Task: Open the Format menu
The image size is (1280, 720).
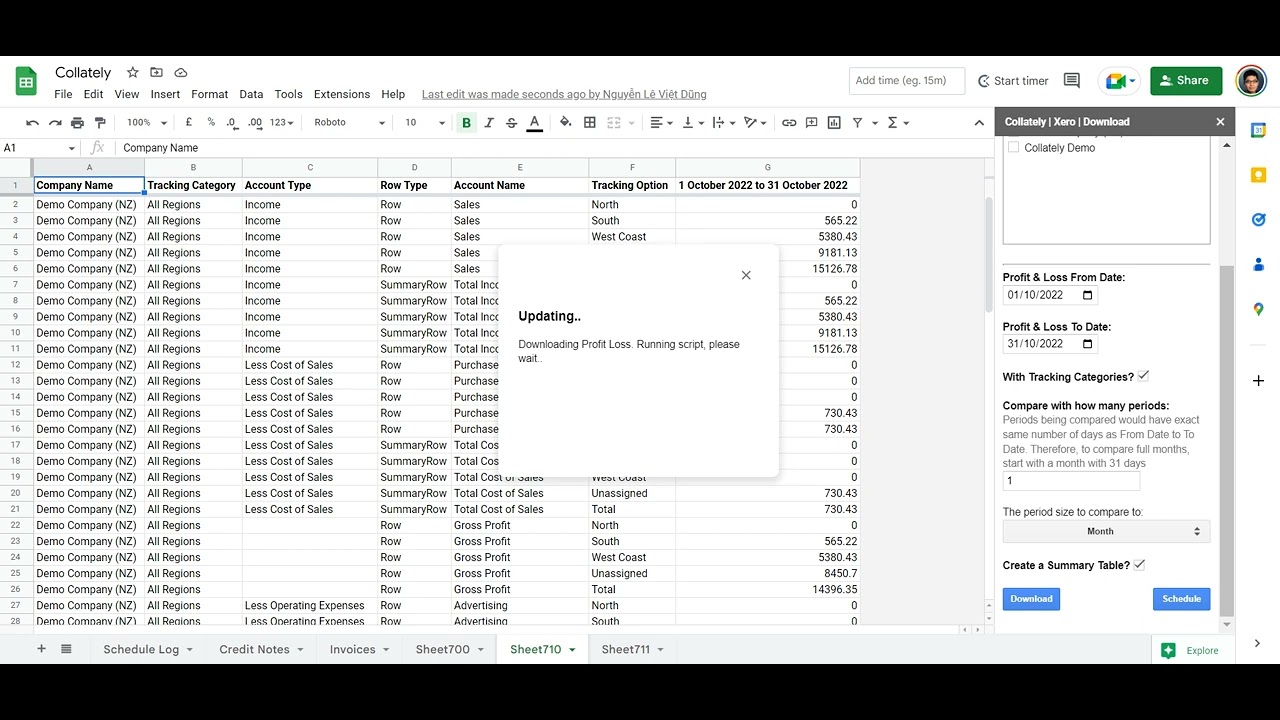Action: (x=210, y=94)
